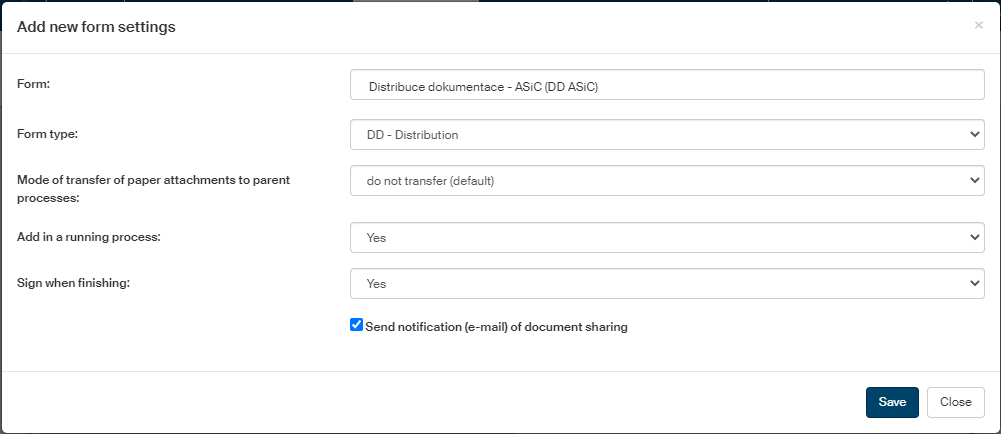Screen dimensions: 1001x434
Task: Click the arrow on Add in running process
Action: 975,238
